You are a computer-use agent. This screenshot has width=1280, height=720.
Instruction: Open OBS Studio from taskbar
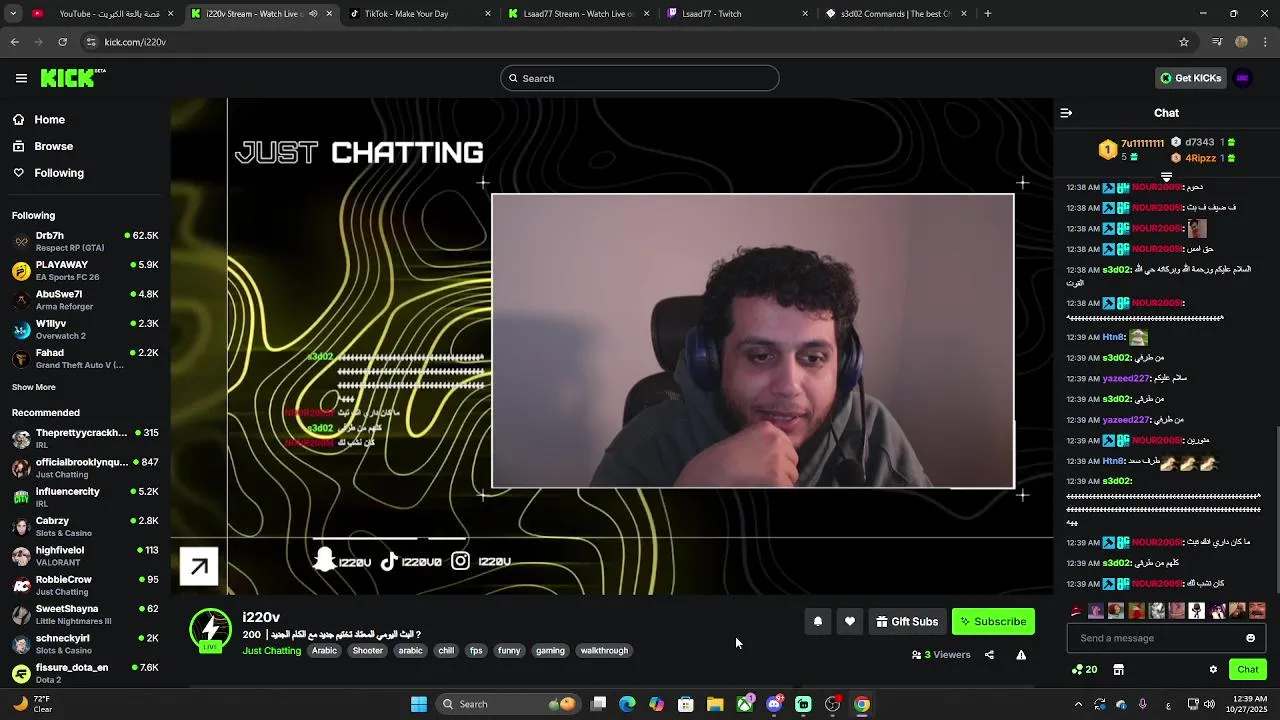832,704
